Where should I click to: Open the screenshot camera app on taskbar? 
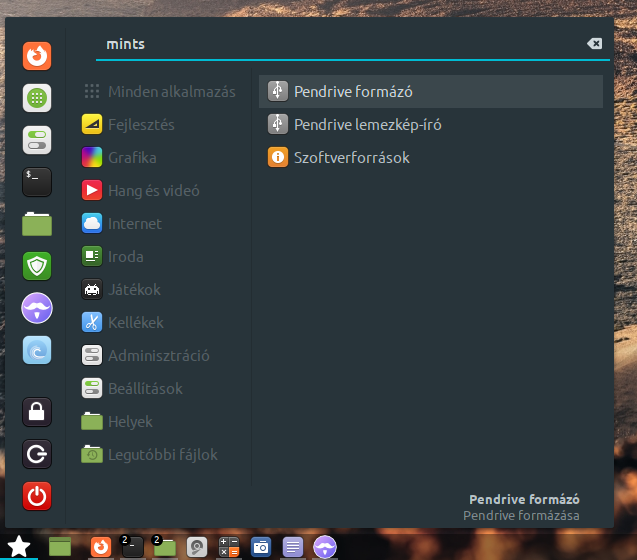tap(261, 547)
